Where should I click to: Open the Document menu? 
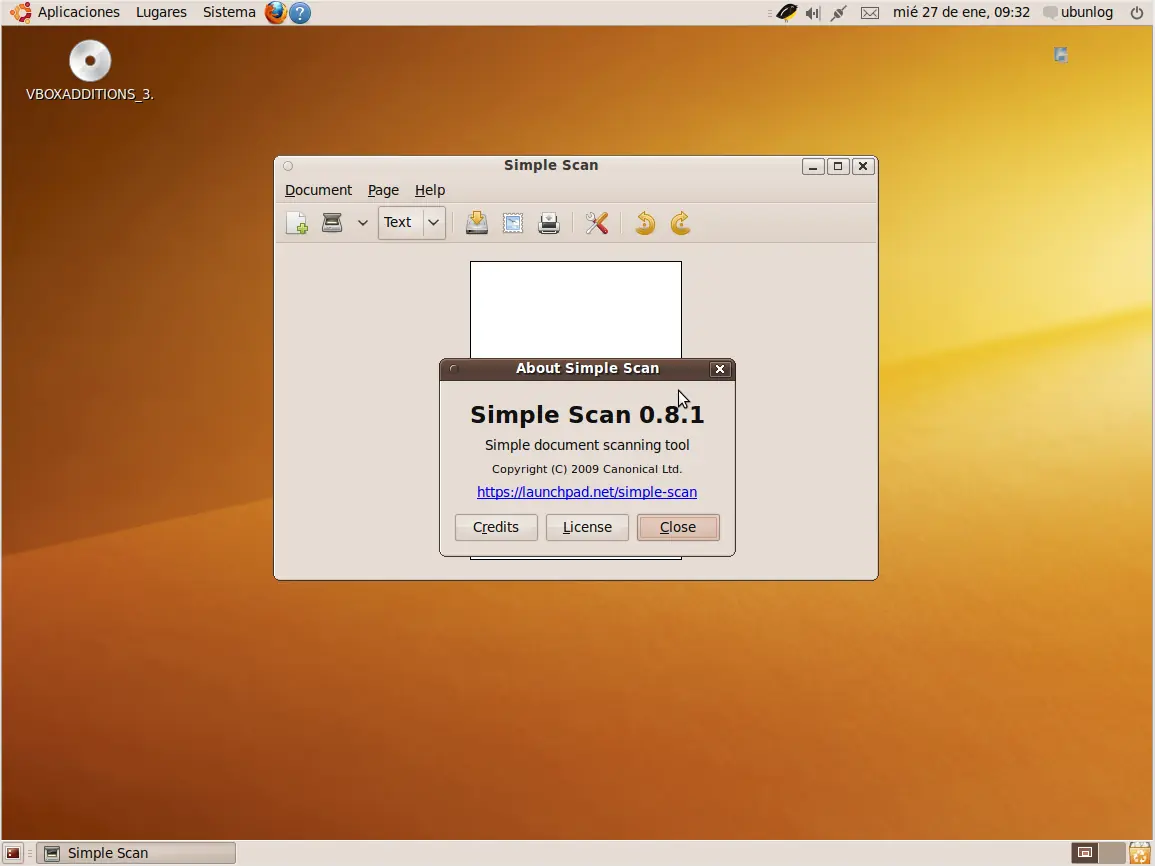(318, 190)
